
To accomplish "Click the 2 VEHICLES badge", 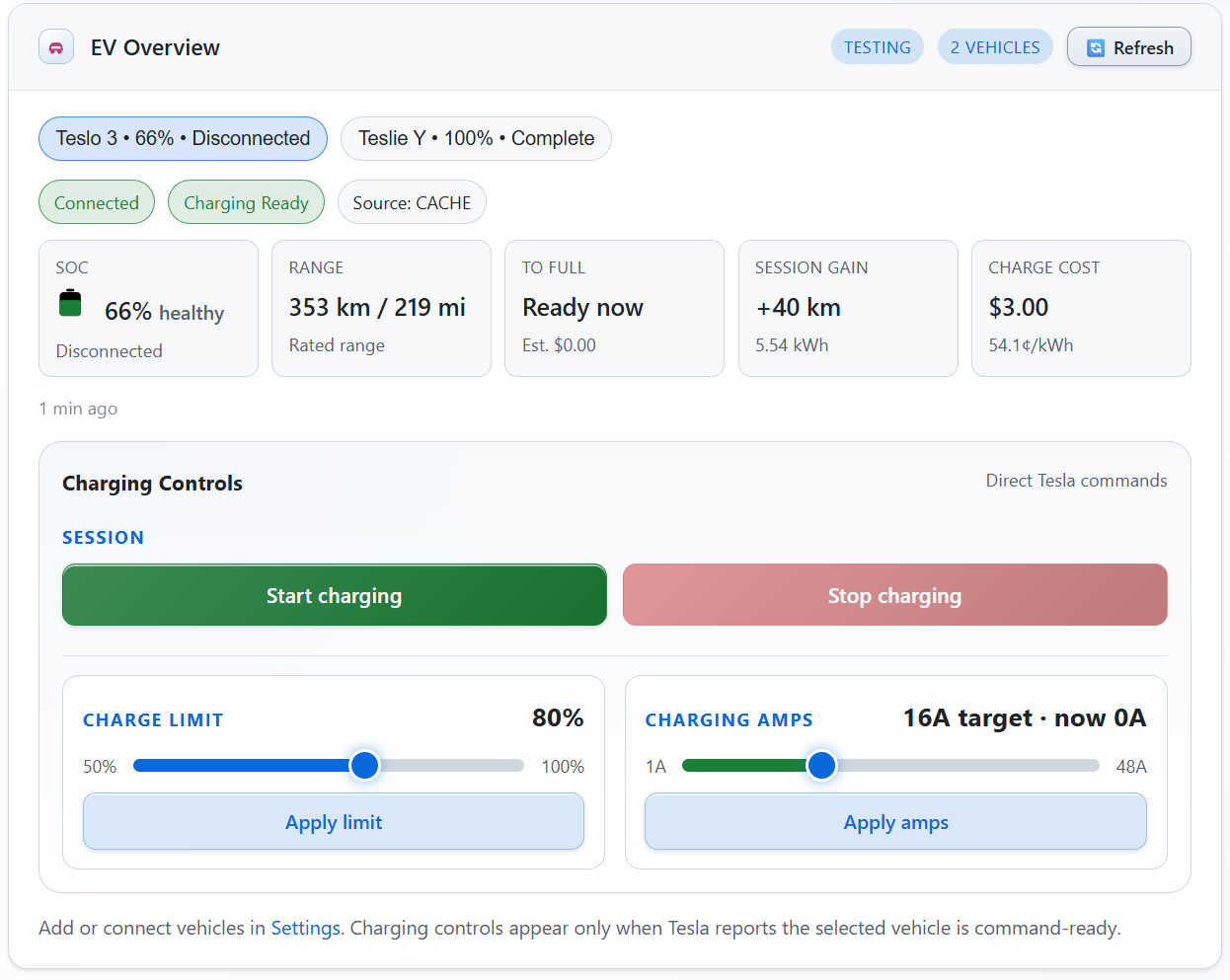I will [995, 46].
